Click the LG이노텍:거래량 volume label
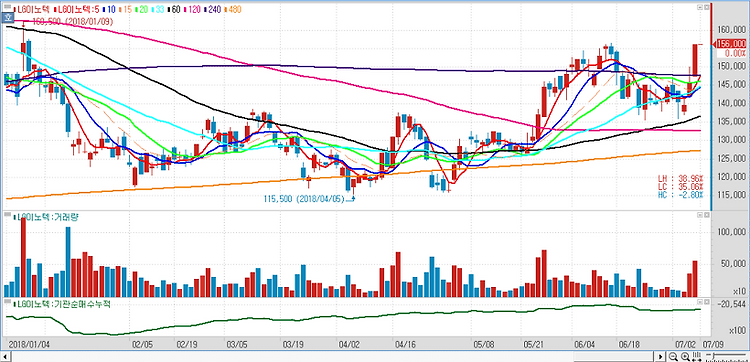This screenshot has width=750, height=362. point(47,217)
